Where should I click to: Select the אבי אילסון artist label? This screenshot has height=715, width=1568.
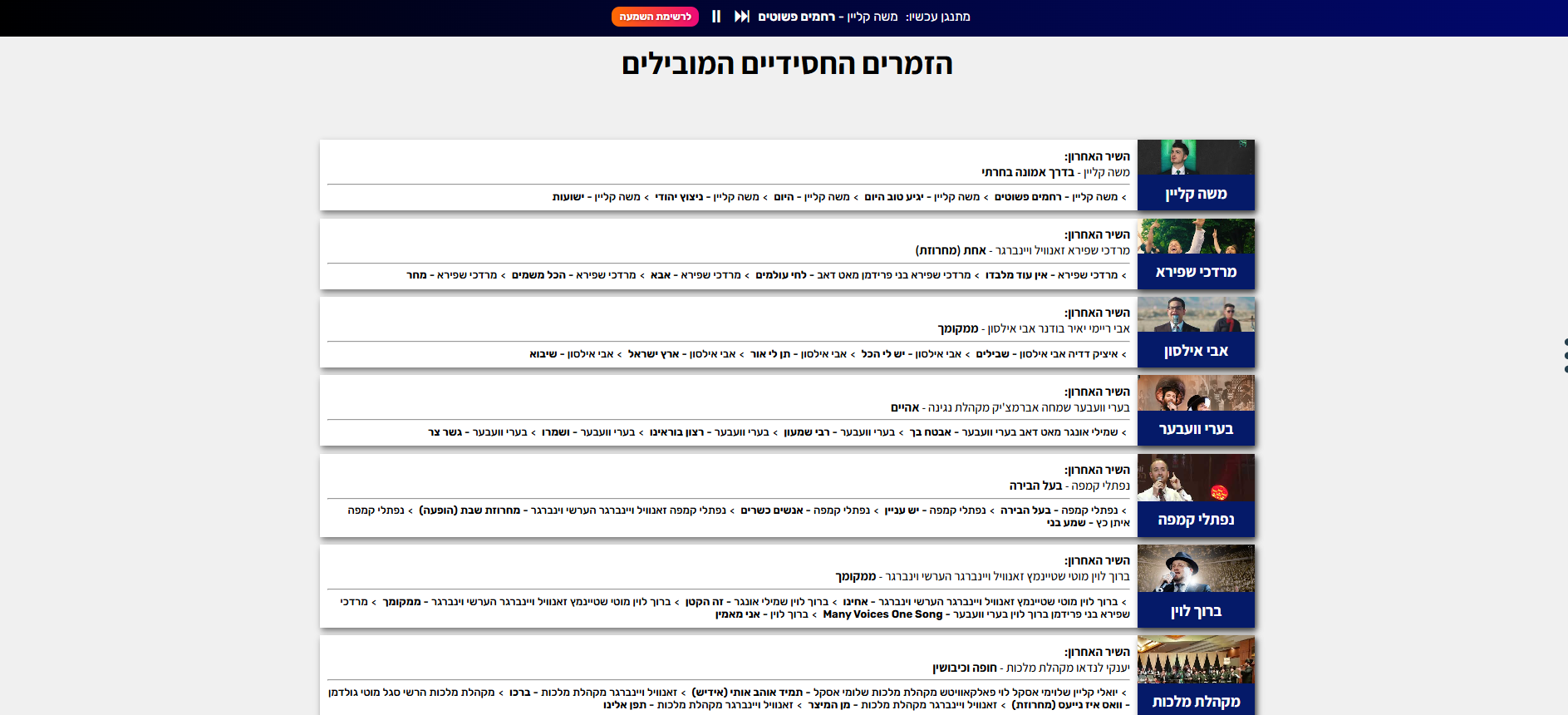pyautogui.click(x=1196, y=351)
